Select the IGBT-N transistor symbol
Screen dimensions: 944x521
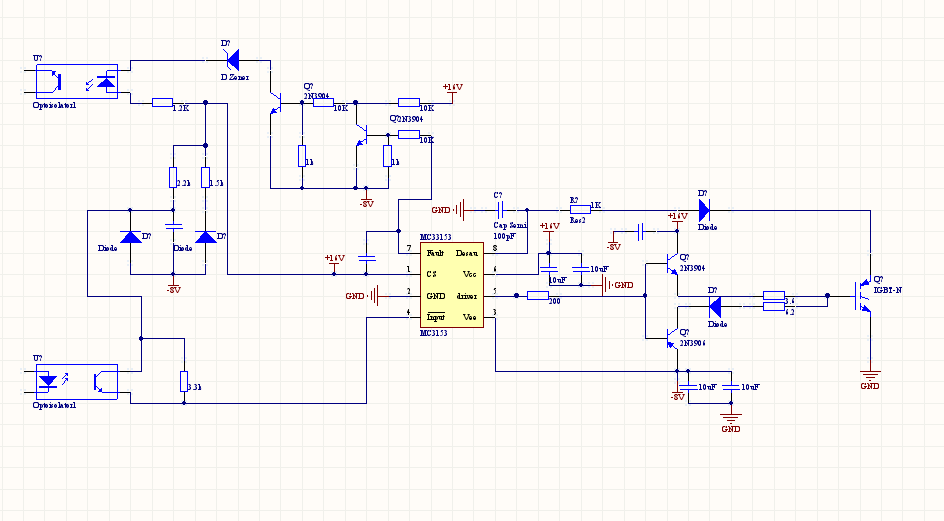(x=863, y=296)
